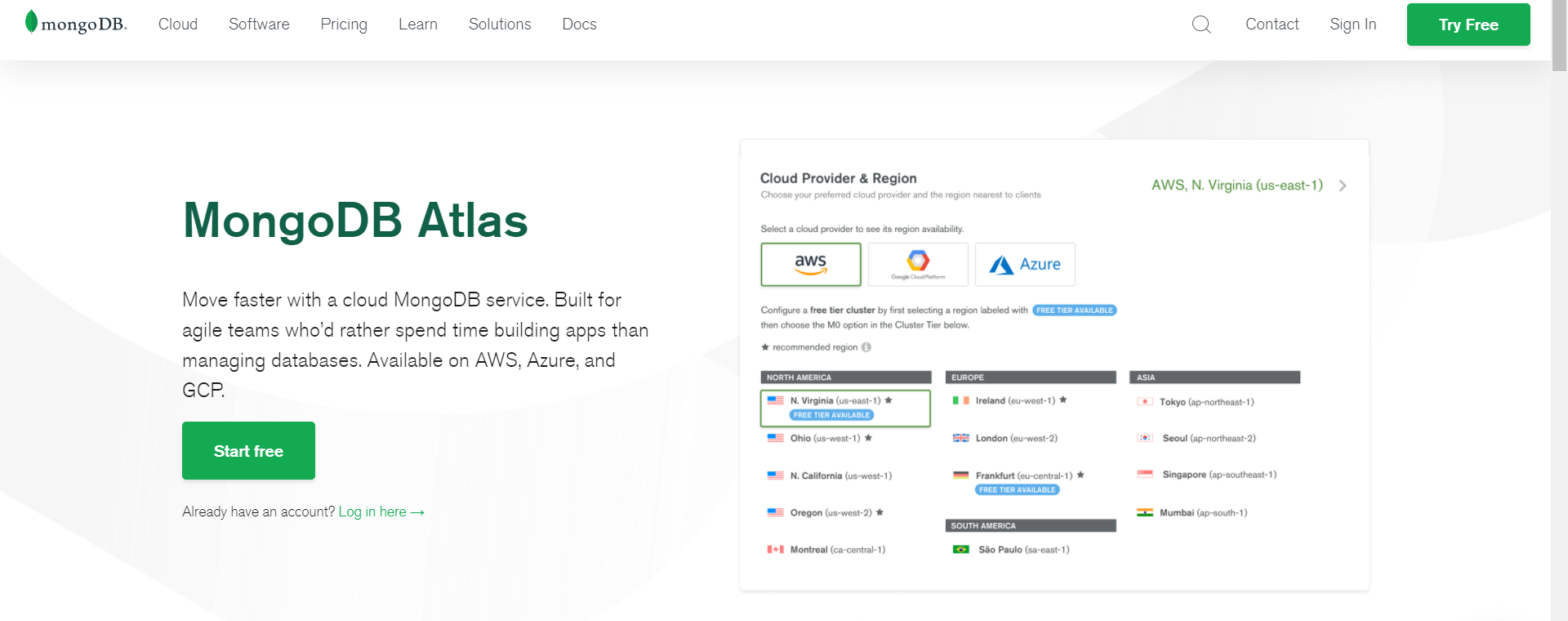This screenshot has height=621, width=1568.
Task: Click the page vertical scrollbar thumb
Action: coord(1559,36)
